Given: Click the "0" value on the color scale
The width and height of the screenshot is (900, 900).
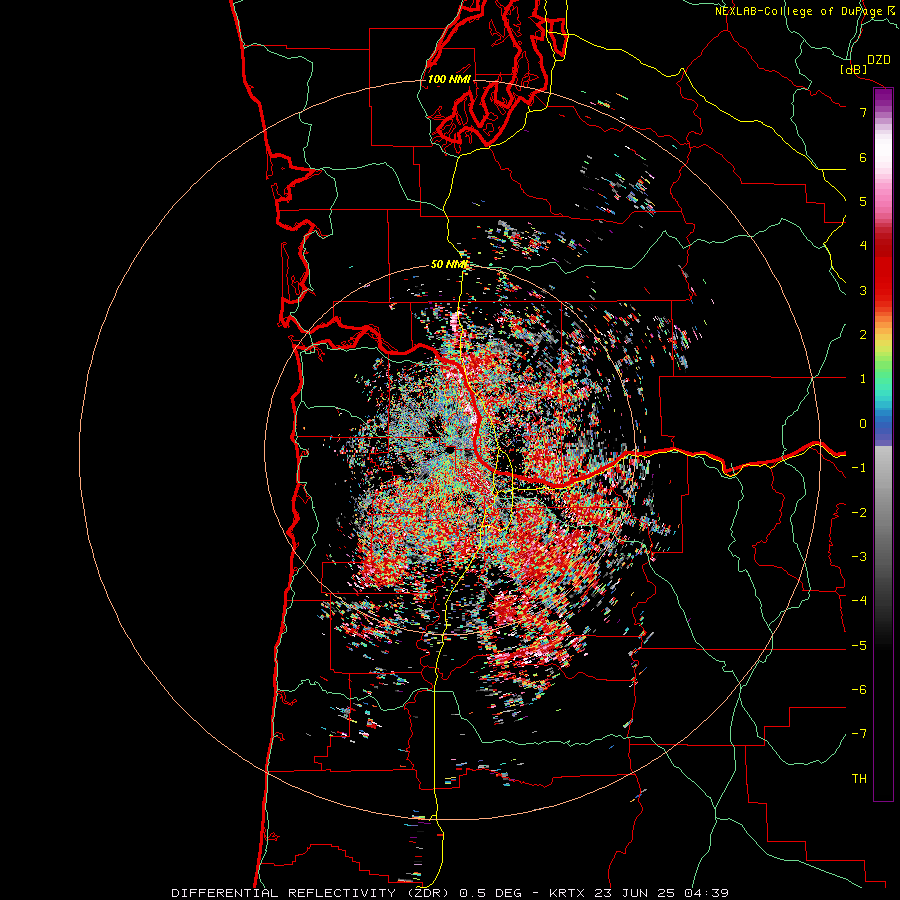Looking at the screenshot, I should [863, 424].
